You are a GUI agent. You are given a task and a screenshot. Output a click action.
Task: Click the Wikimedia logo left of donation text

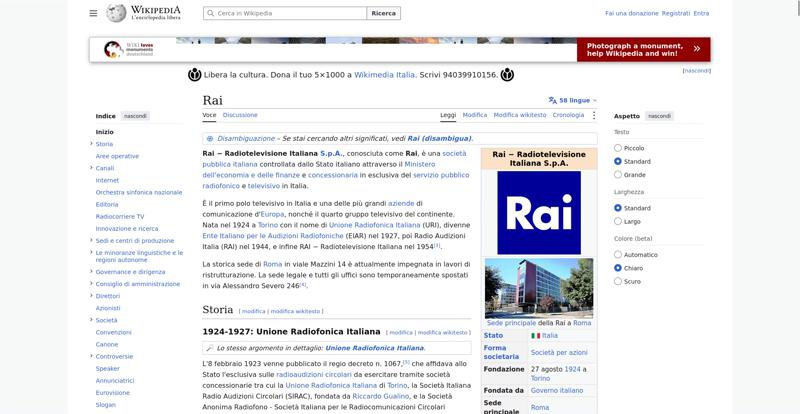tap(195, 75)
